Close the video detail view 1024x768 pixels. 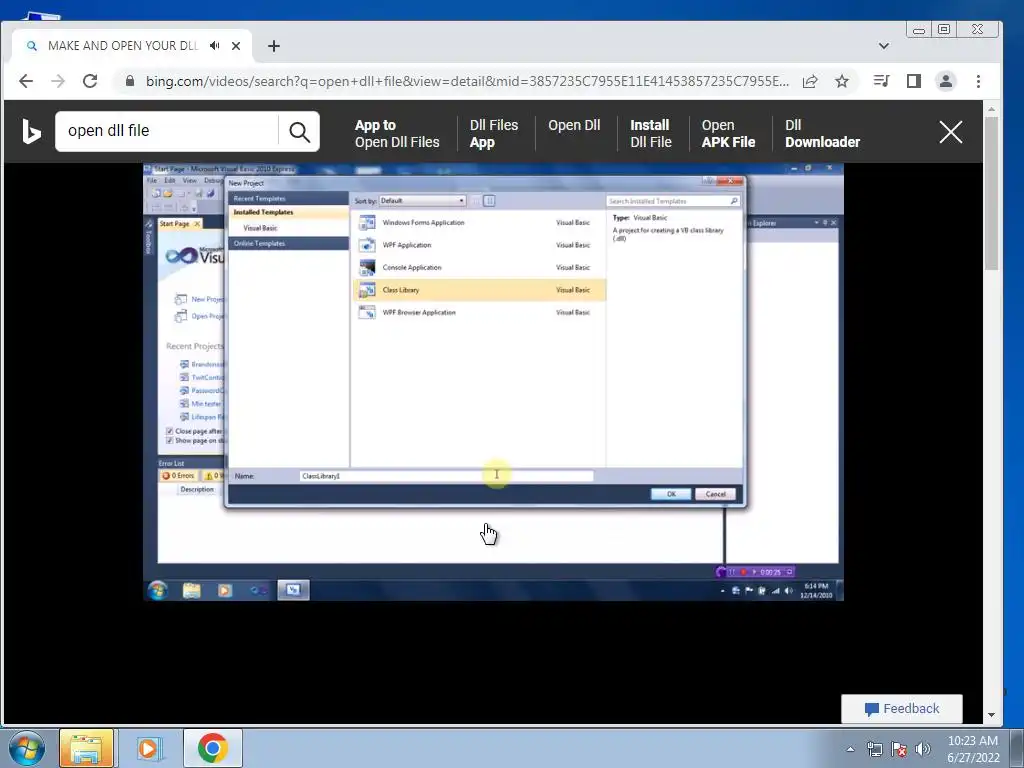pos(950,132)
